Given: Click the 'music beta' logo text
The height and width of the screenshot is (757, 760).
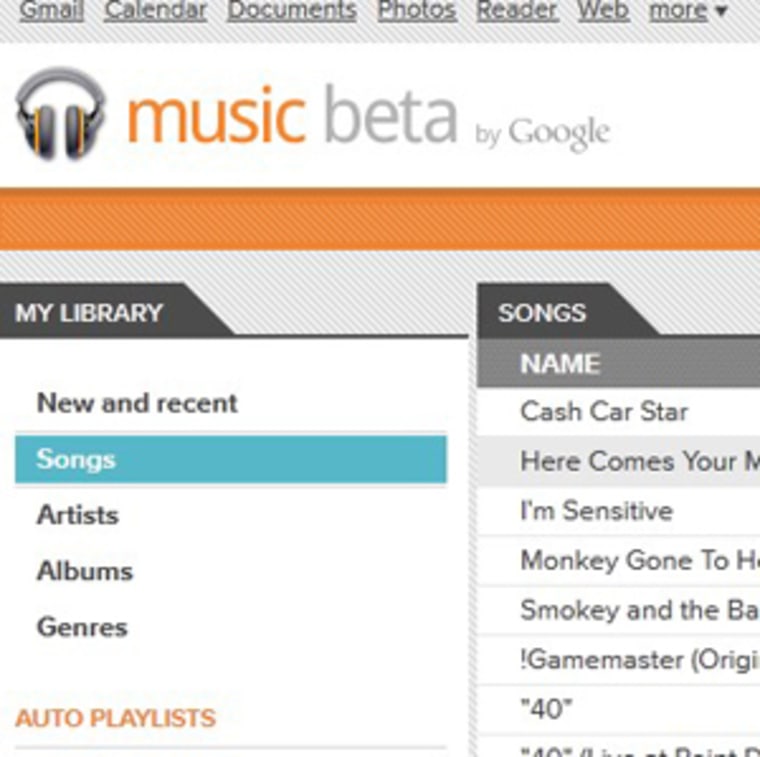Looking at the screenshot, I should tap(291, 116).
